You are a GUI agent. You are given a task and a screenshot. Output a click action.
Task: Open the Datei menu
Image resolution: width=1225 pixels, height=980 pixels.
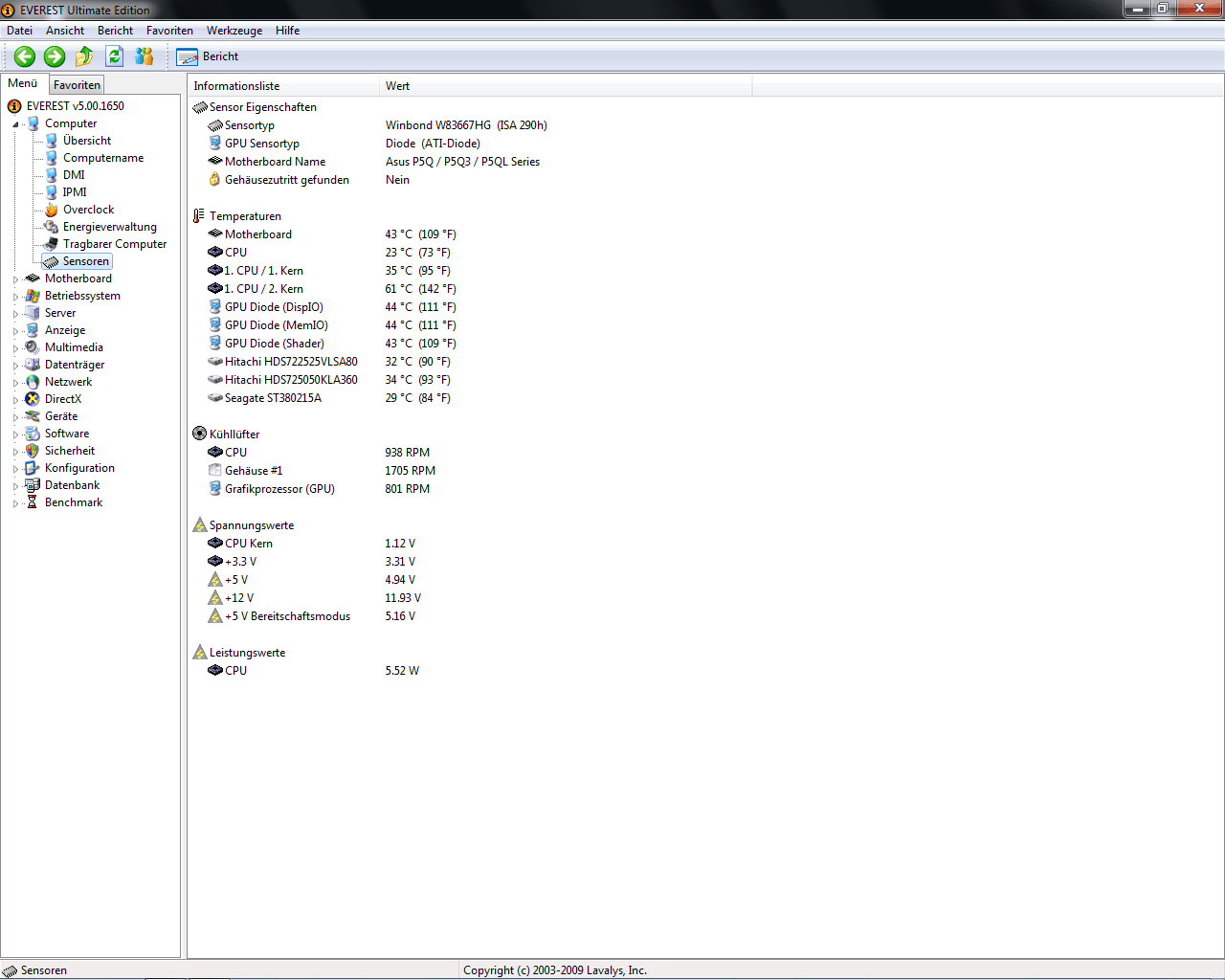19,31
